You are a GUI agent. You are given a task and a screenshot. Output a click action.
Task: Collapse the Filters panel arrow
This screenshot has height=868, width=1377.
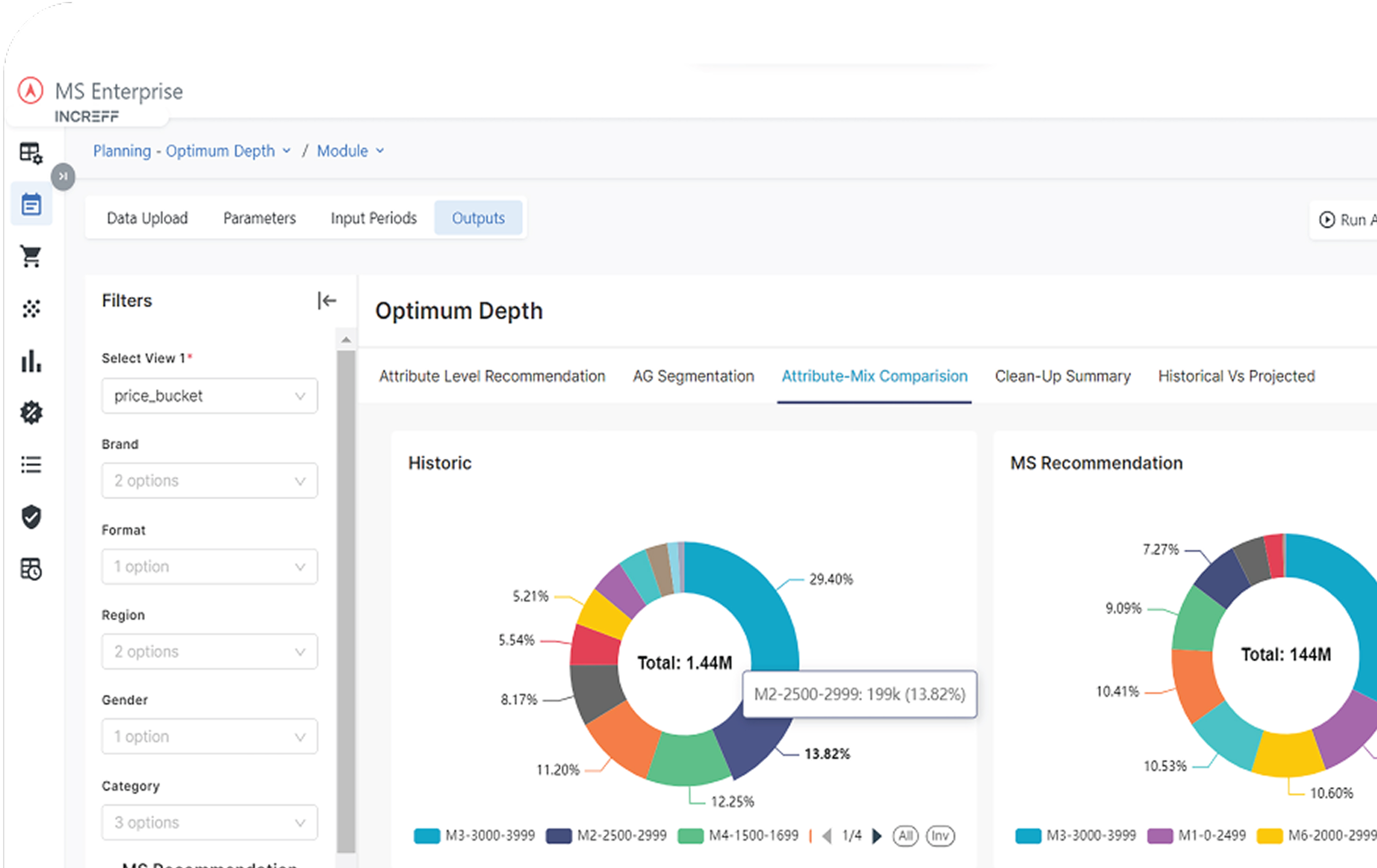click(327, 300)
